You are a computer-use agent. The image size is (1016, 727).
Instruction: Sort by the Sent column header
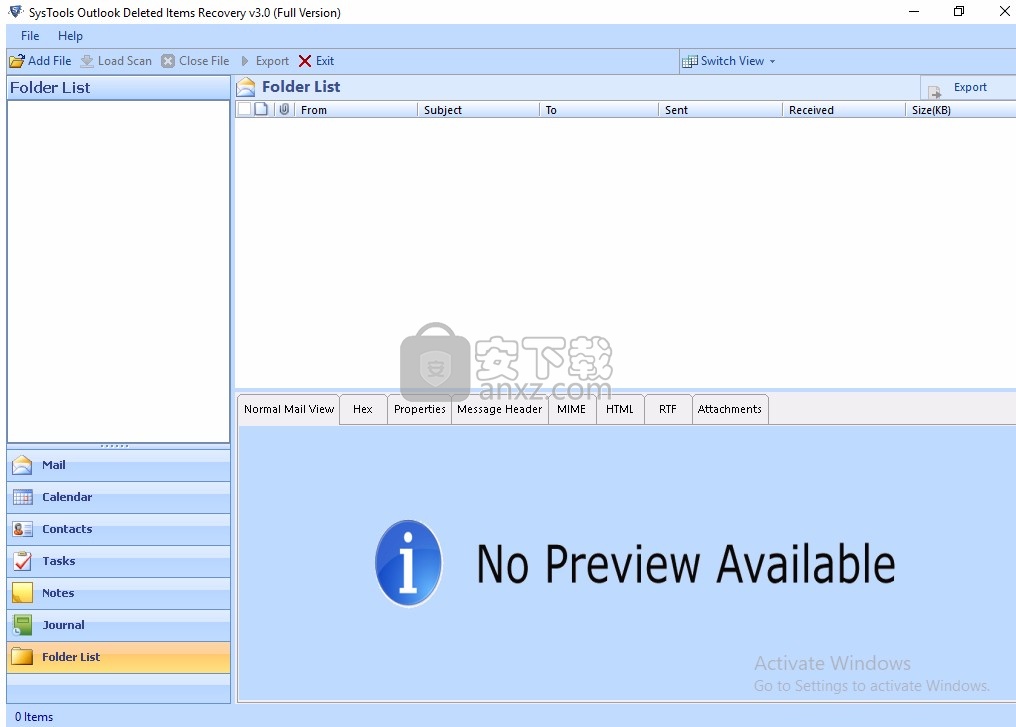(721, 110)
